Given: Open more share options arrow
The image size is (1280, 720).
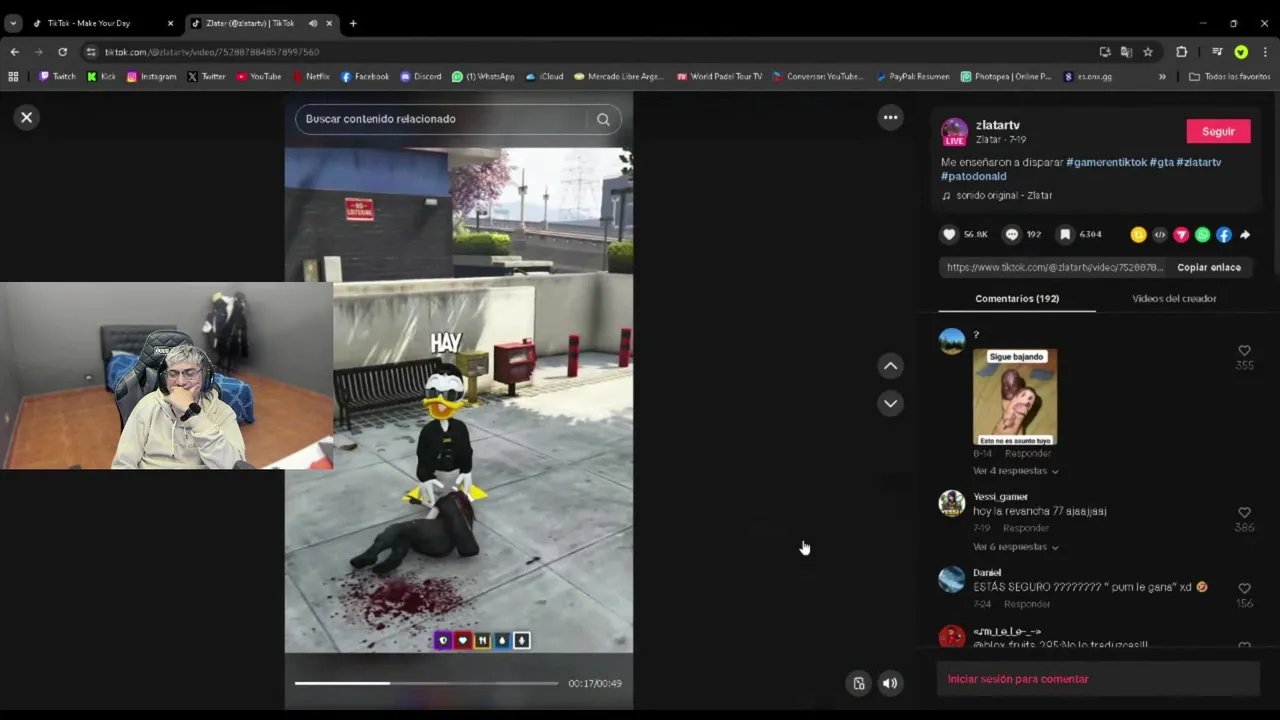Looking at the screenshot, I should coord(1245,235).
